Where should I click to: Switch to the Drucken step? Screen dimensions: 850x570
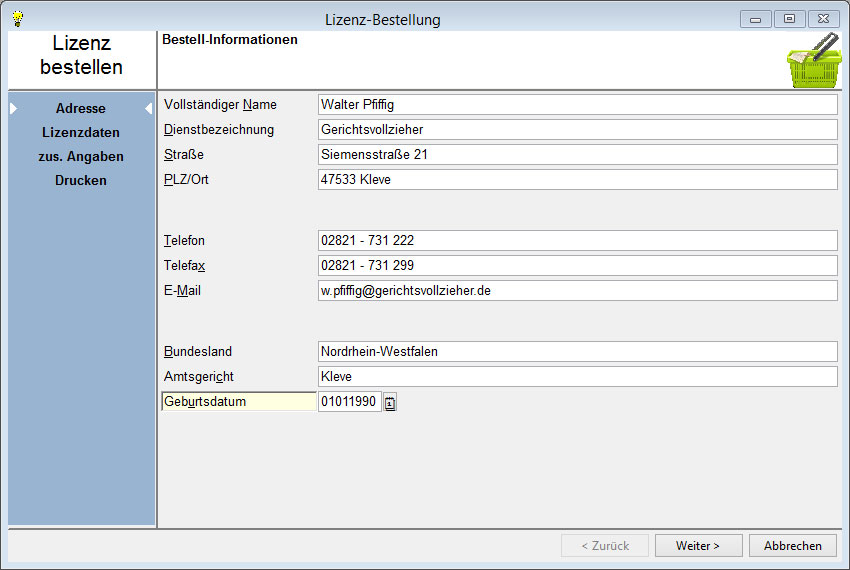pyautogui.click(x=81, y=180)
